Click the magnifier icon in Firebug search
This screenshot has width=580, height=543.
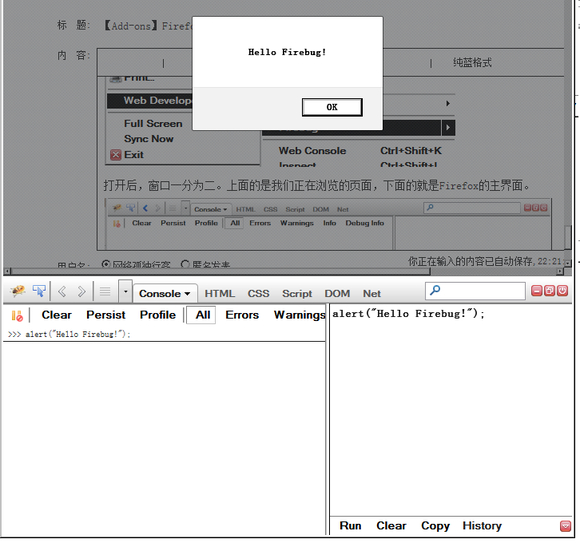[435, 290]
